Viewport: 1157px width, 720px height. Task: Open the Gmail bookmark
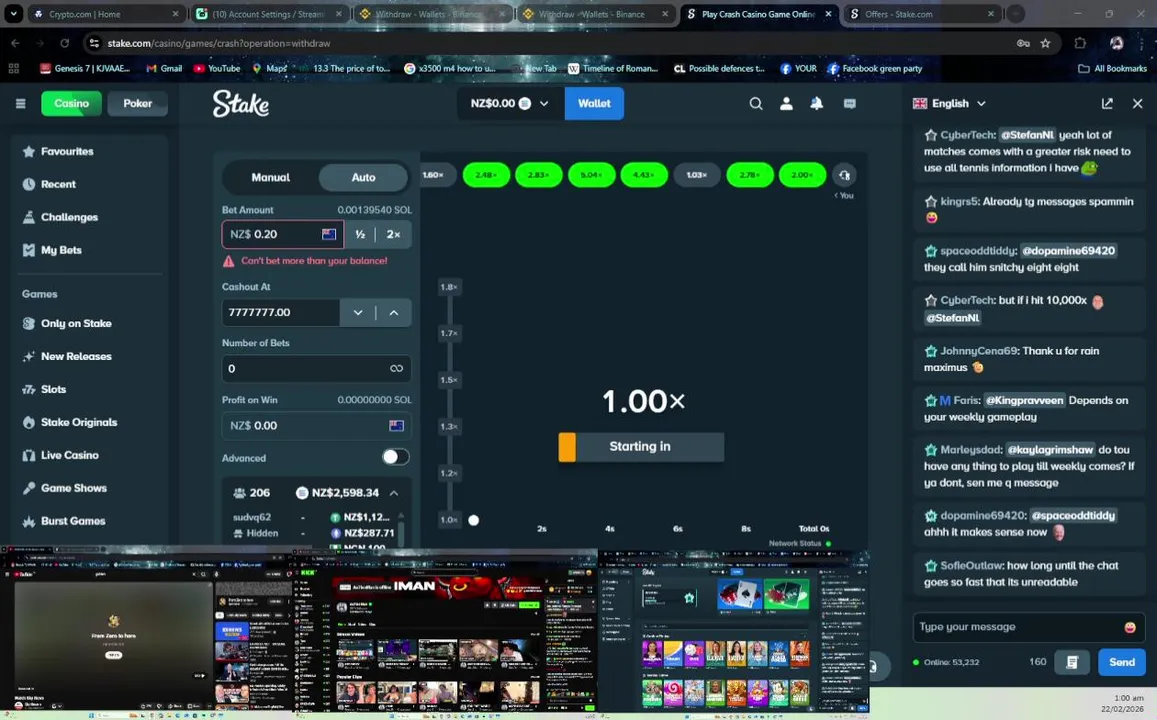164,69
